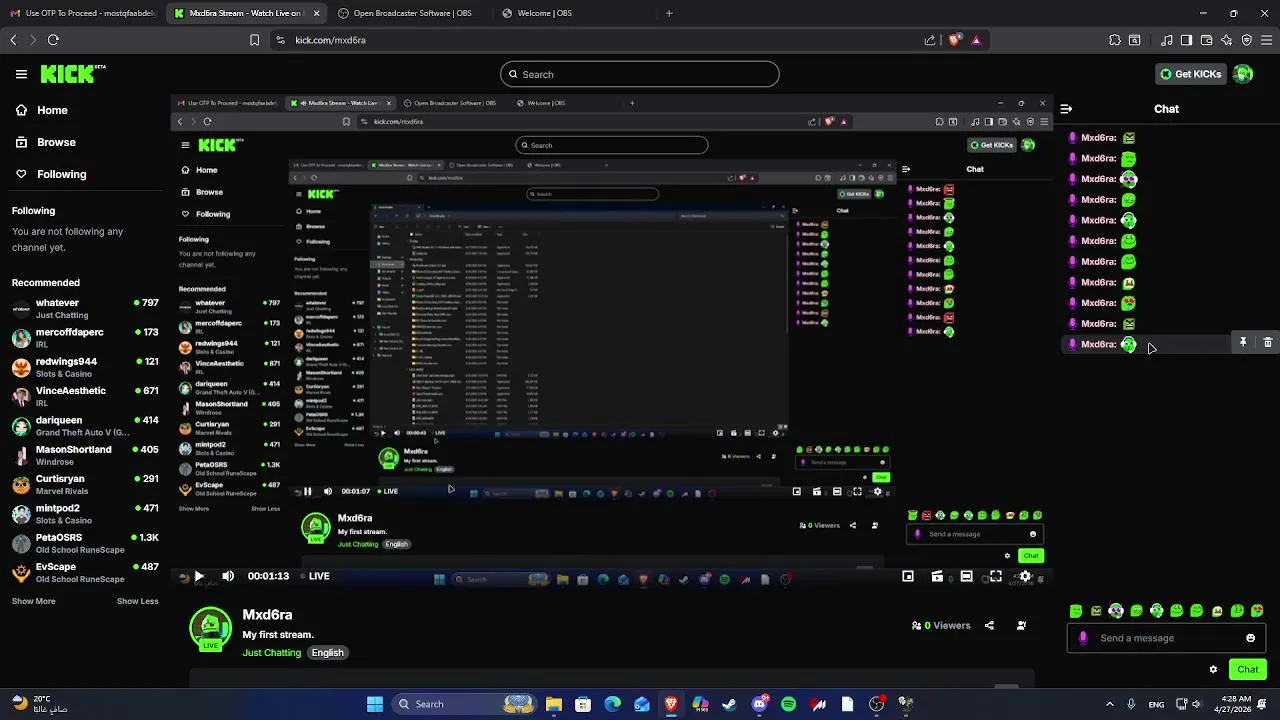Play the stream video
Screen dimensions: 1280x720
198,576
